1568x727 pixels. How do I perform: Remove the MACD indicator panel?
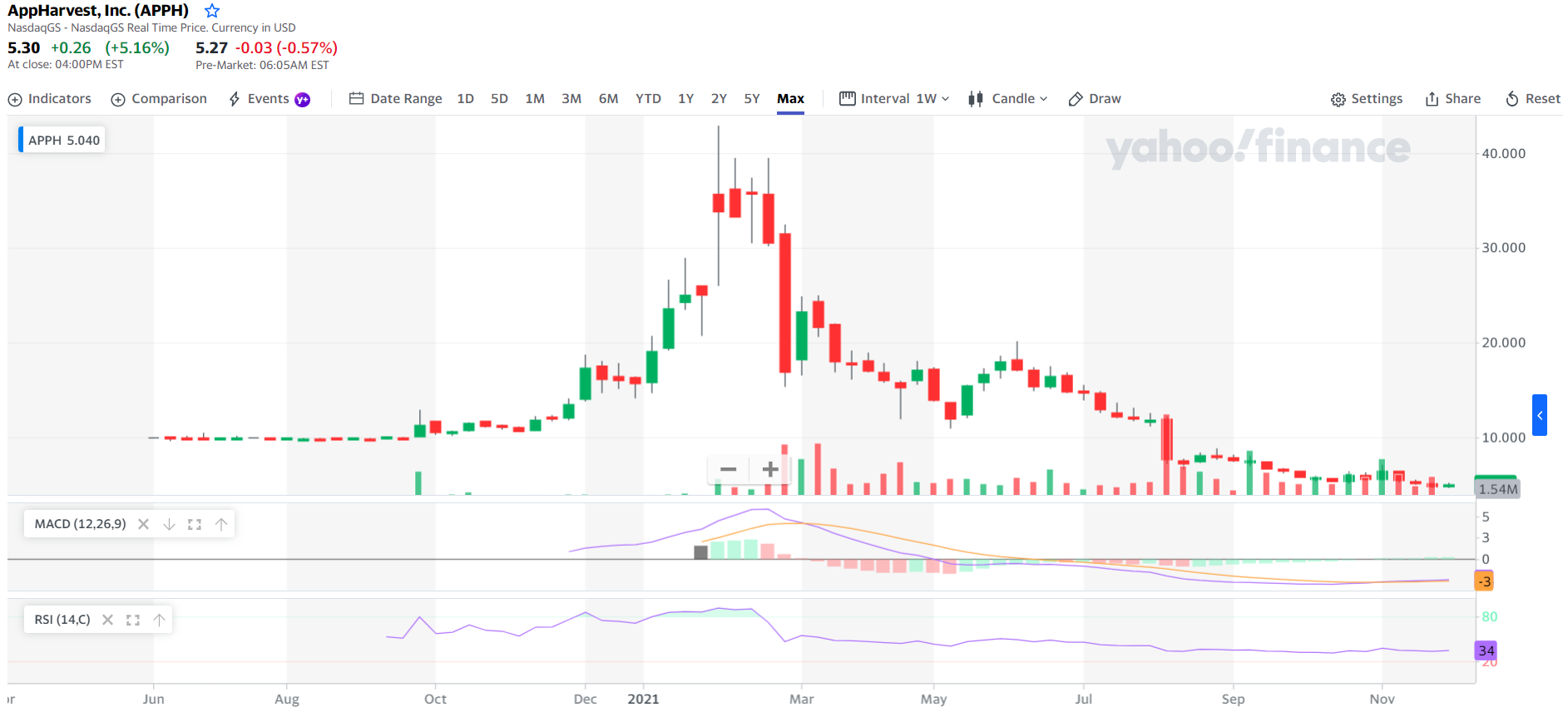[x=143, y=524]
